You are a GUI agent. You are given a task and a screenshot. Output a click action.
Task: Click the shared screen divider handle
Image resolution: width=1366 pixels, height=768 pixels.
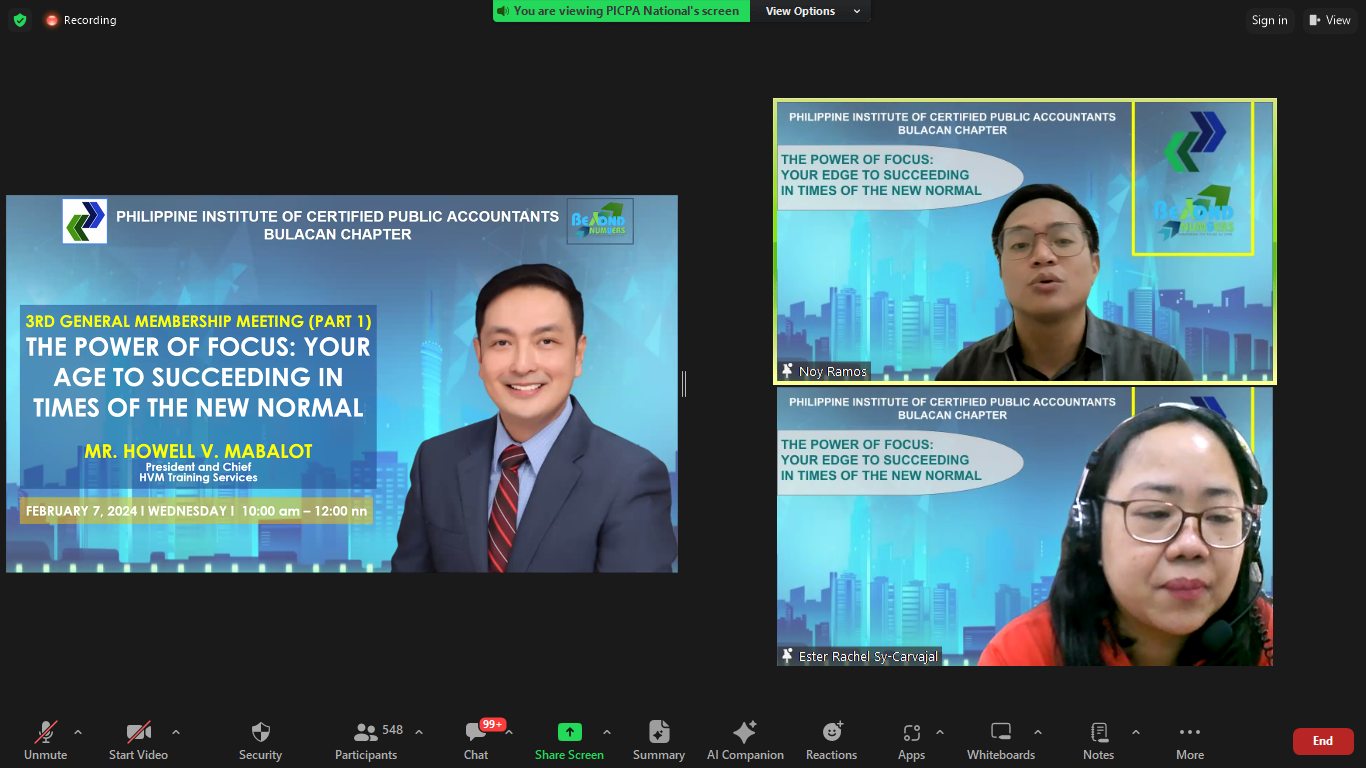[x=684, y=383]
